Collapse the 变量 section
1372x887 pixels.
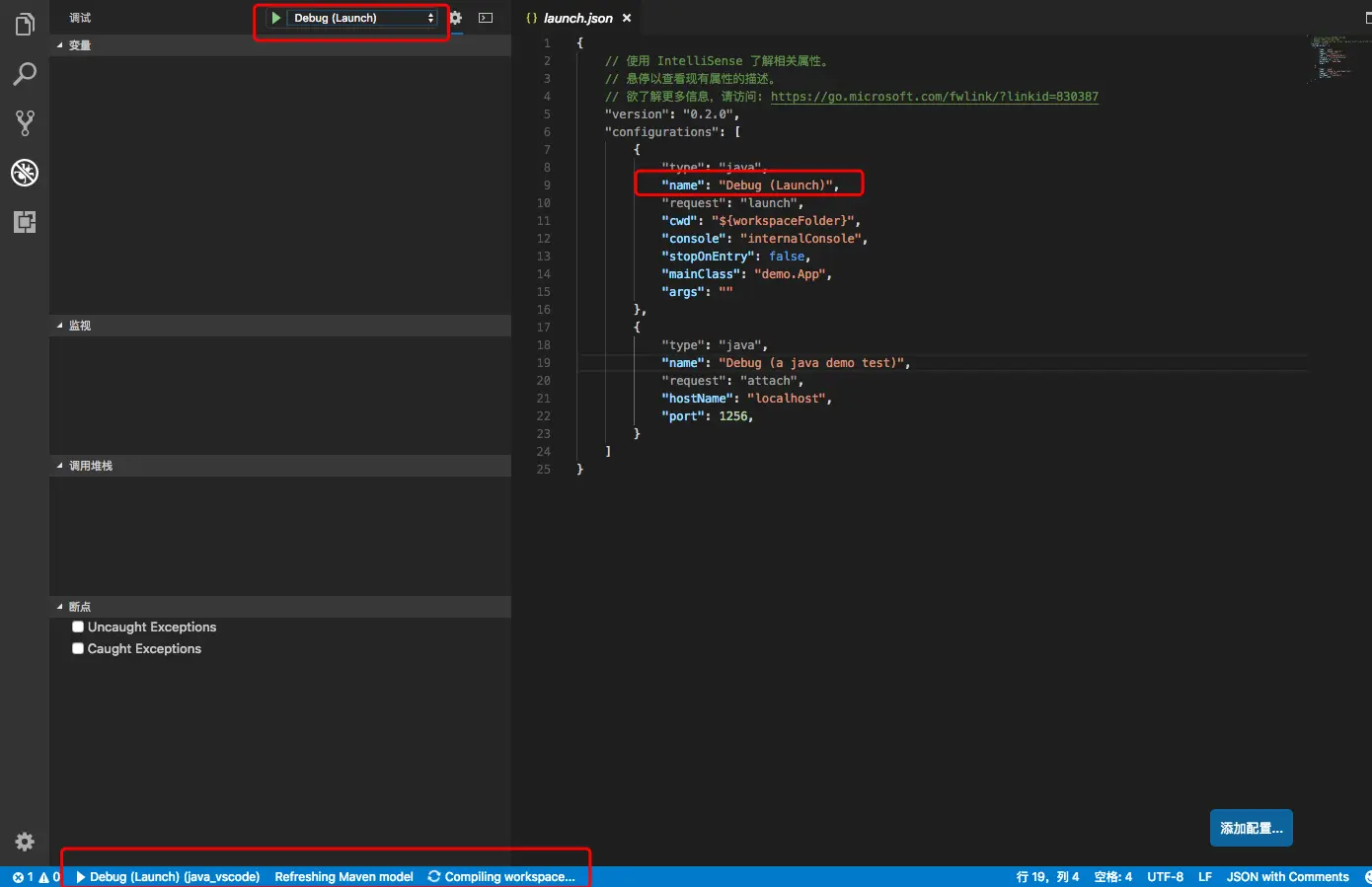pyautogui.click(x=280, y=45)
